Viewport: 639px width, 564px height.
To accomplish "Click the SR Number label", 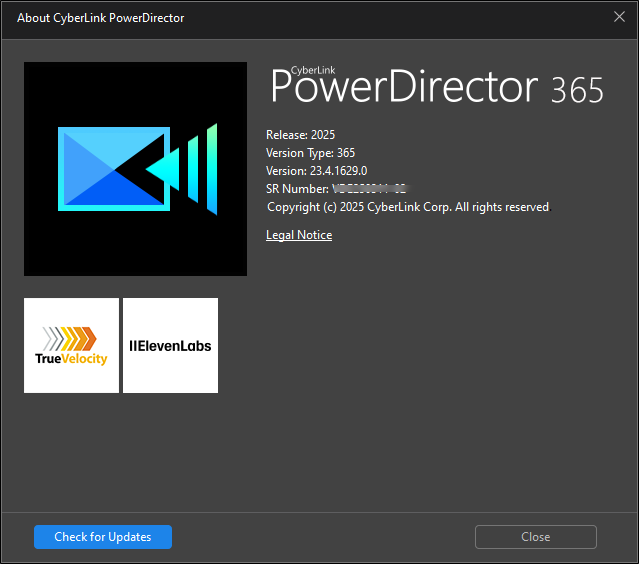I will (x=297, y=189).
